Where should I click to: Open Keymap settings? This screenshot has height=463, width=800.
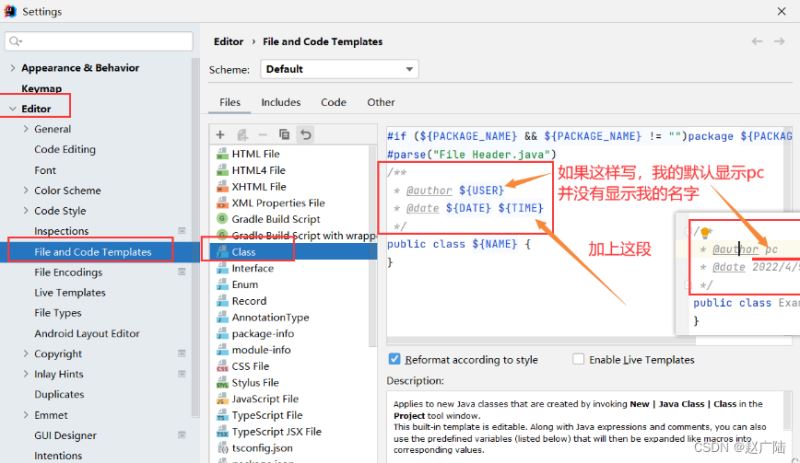point(41,88)
